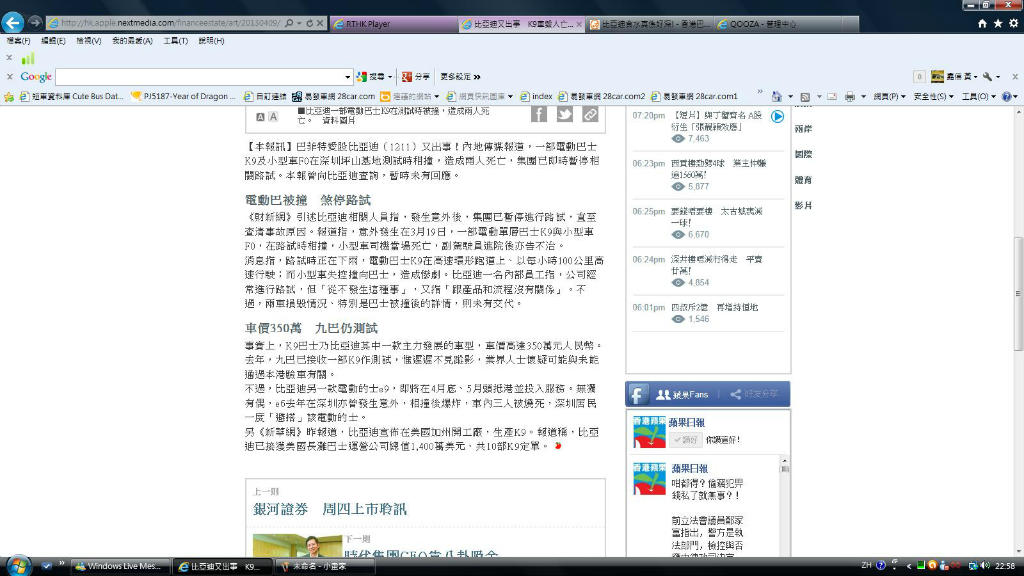Open the 工具(T) Tools menu
Image resolution: width=1024 pixels, height=576 pixels.
[176, 40]
